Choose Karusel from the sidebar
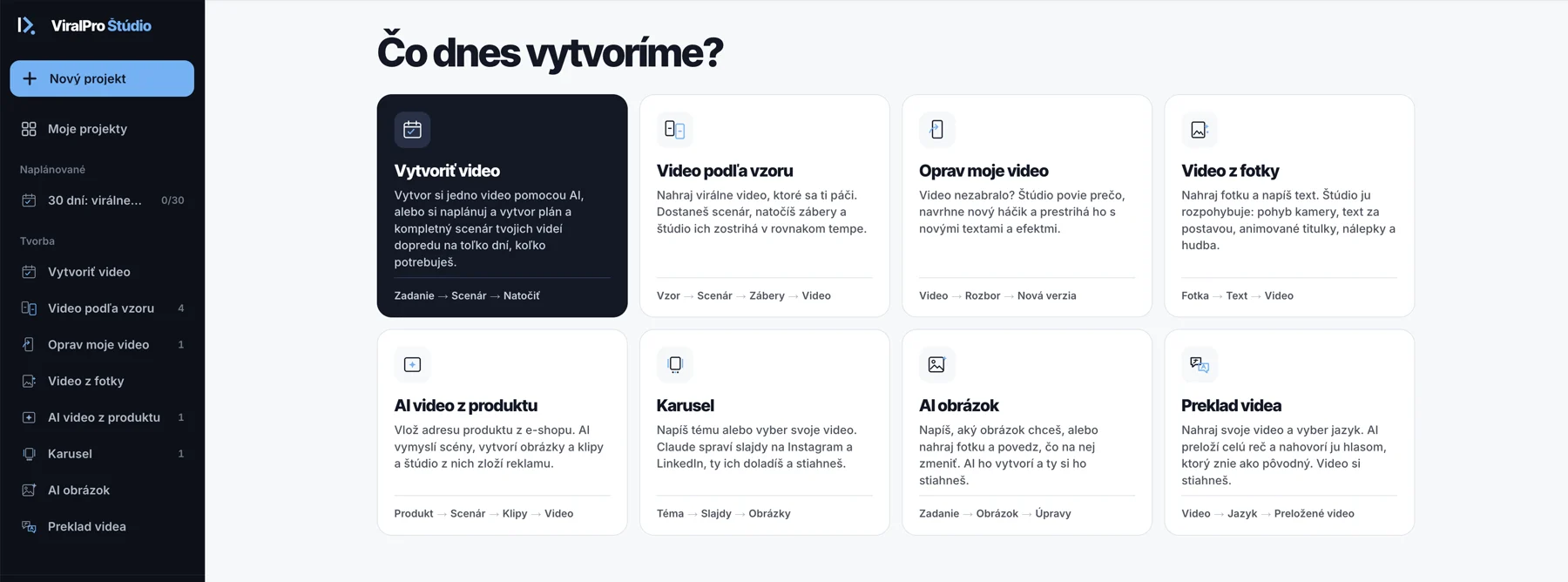 pyautogui.click(x=102, y=454)
